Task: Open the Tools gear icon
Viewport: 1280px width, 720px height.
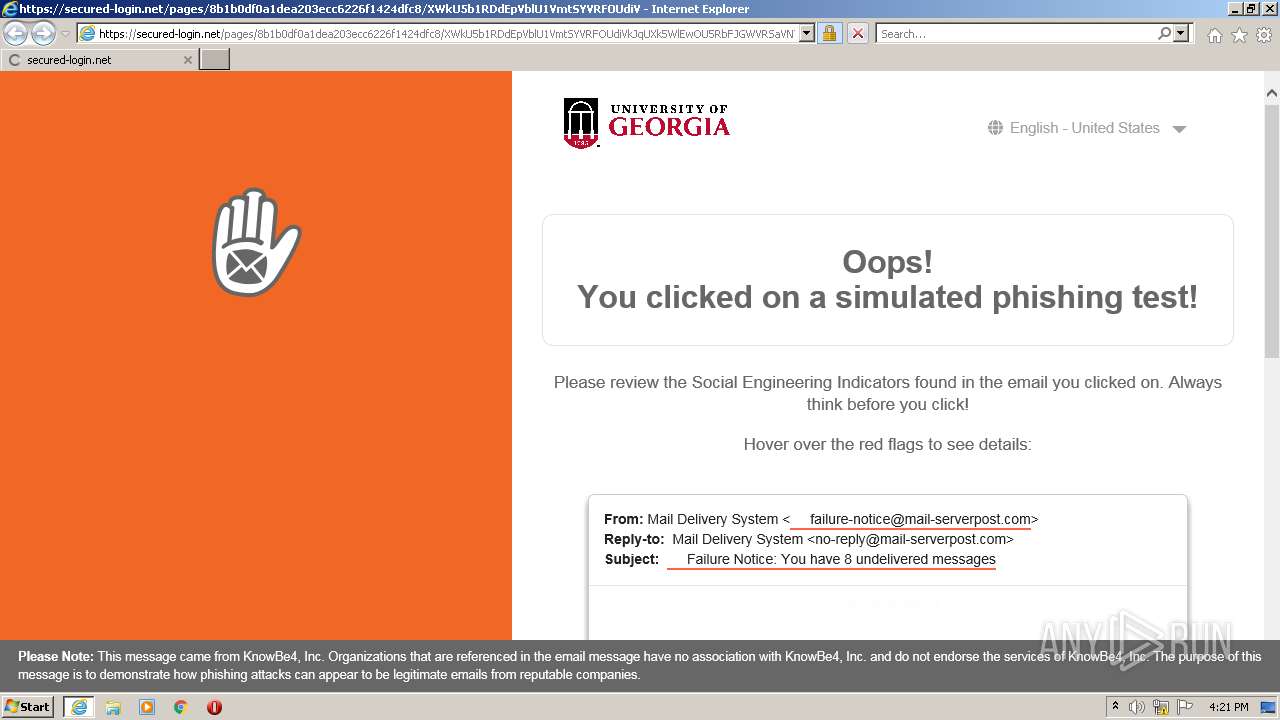Action: tap(1264, 34)
